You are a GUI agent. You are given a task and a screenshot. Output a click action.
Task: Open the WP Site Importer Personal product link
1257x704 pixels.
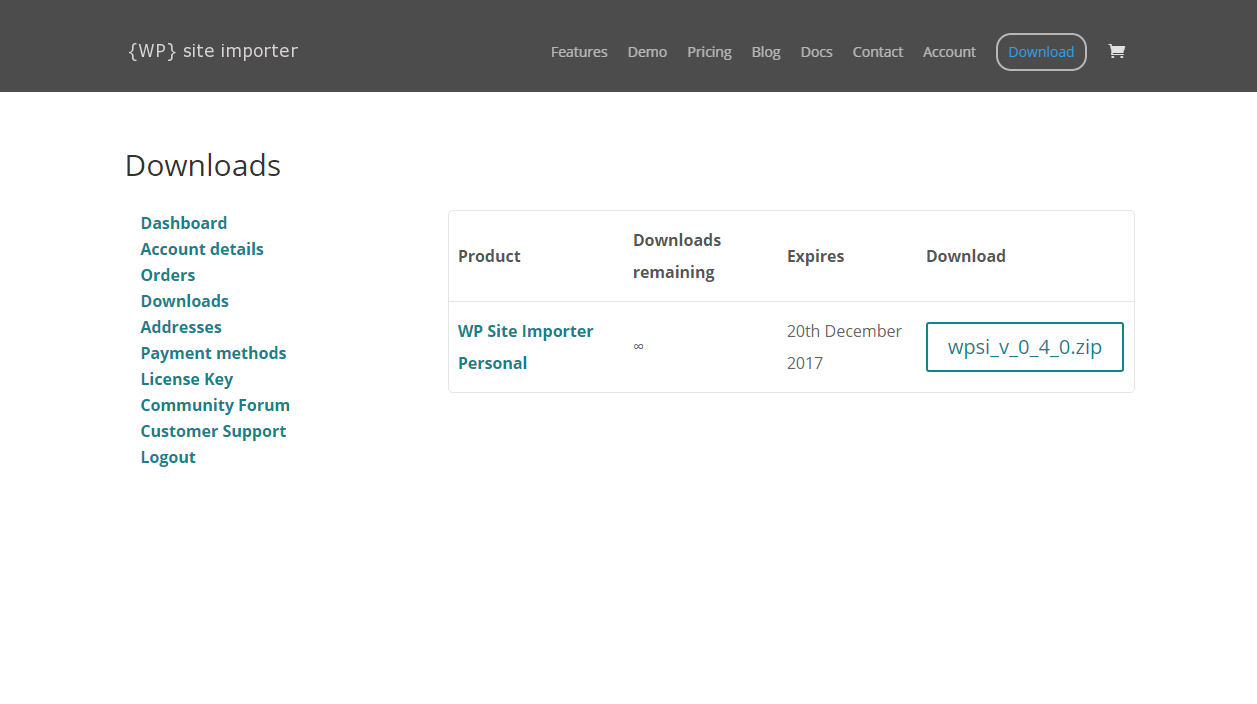[526, 347]
